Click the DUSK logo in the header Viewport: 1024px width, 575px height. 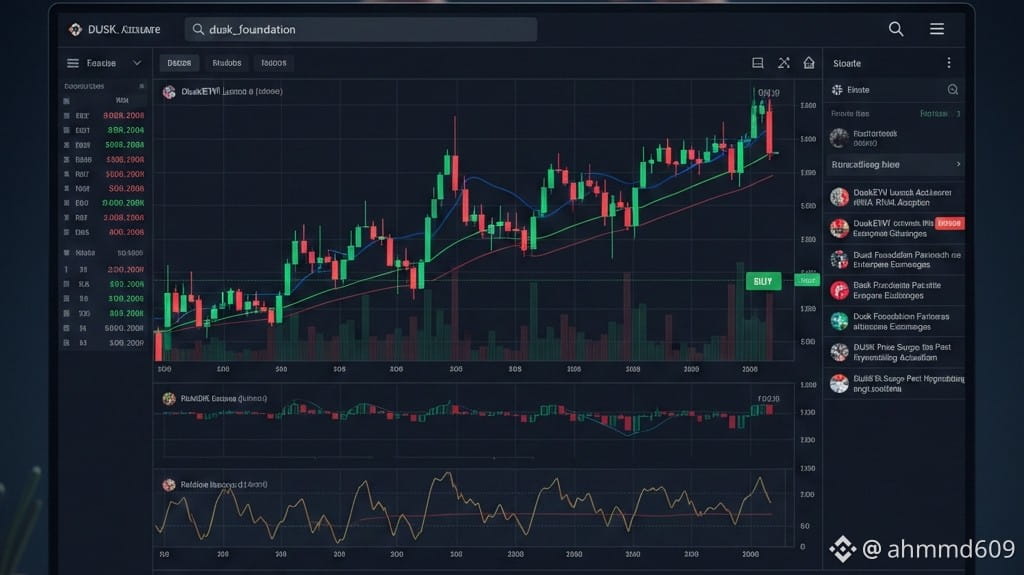click(76, 29)
